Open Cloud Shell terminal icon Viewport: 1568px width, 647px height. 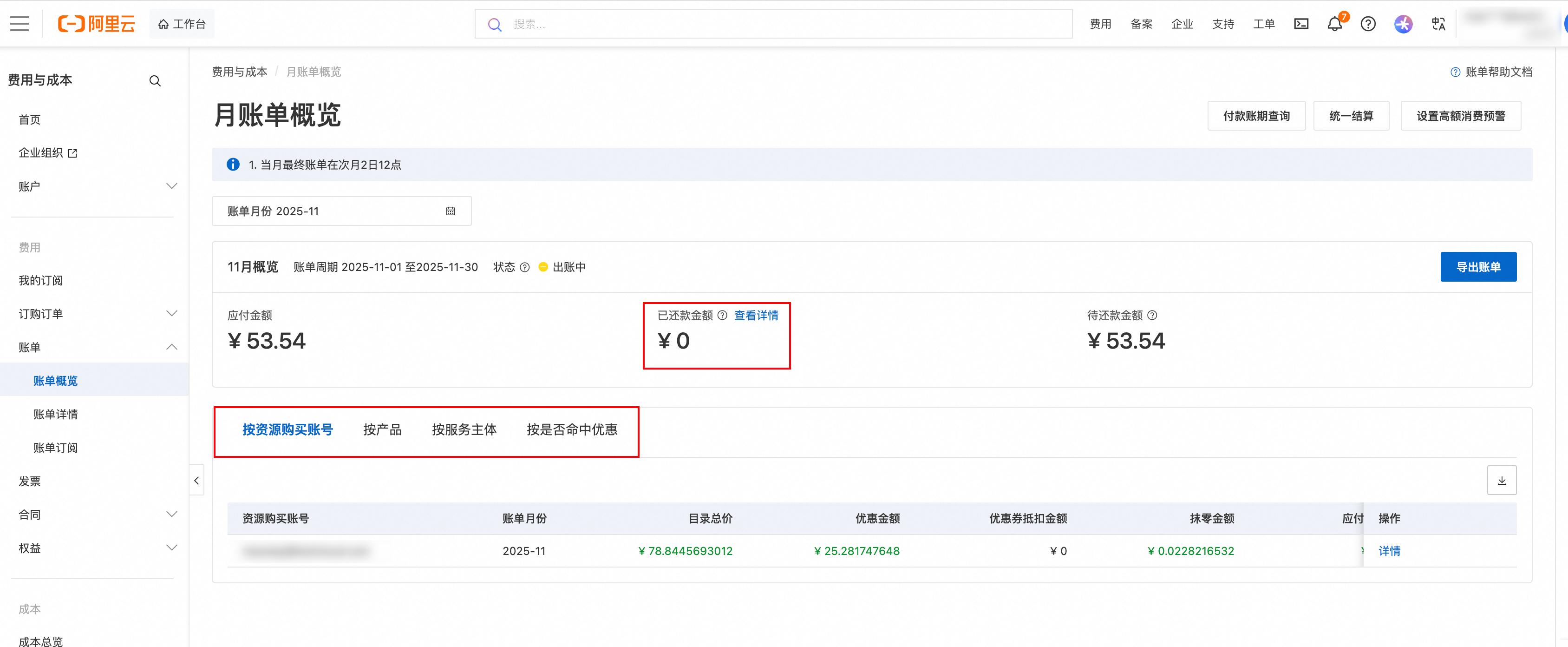(x=1301, y=24)
